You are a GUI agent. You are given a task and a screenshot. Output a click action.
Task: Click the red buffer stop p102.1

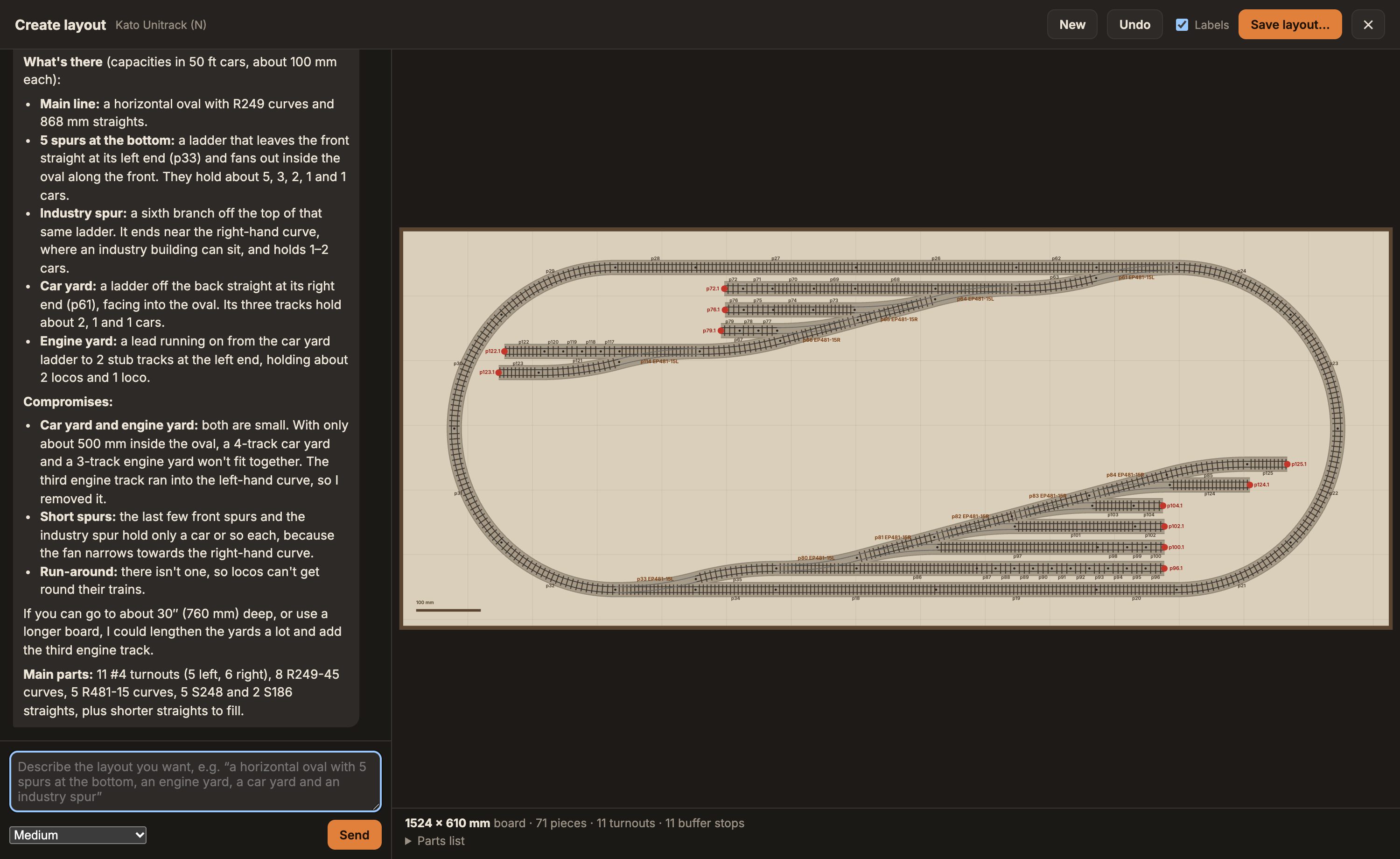1164,527
